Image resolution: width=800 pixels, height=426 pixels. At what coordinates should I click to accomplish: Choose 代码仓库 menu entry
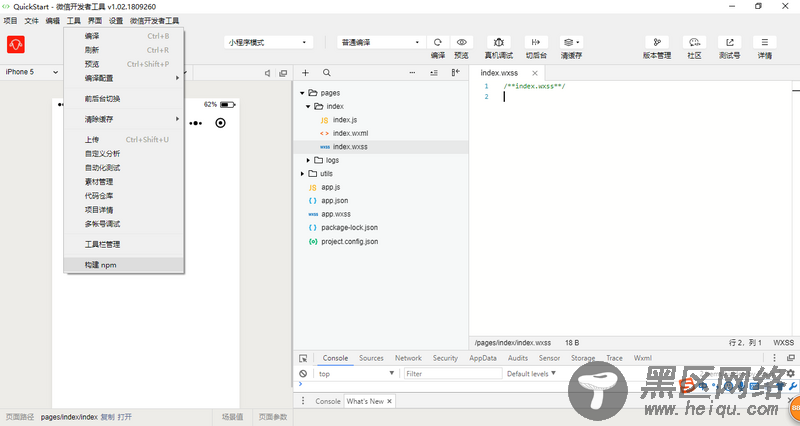point(124,196)
